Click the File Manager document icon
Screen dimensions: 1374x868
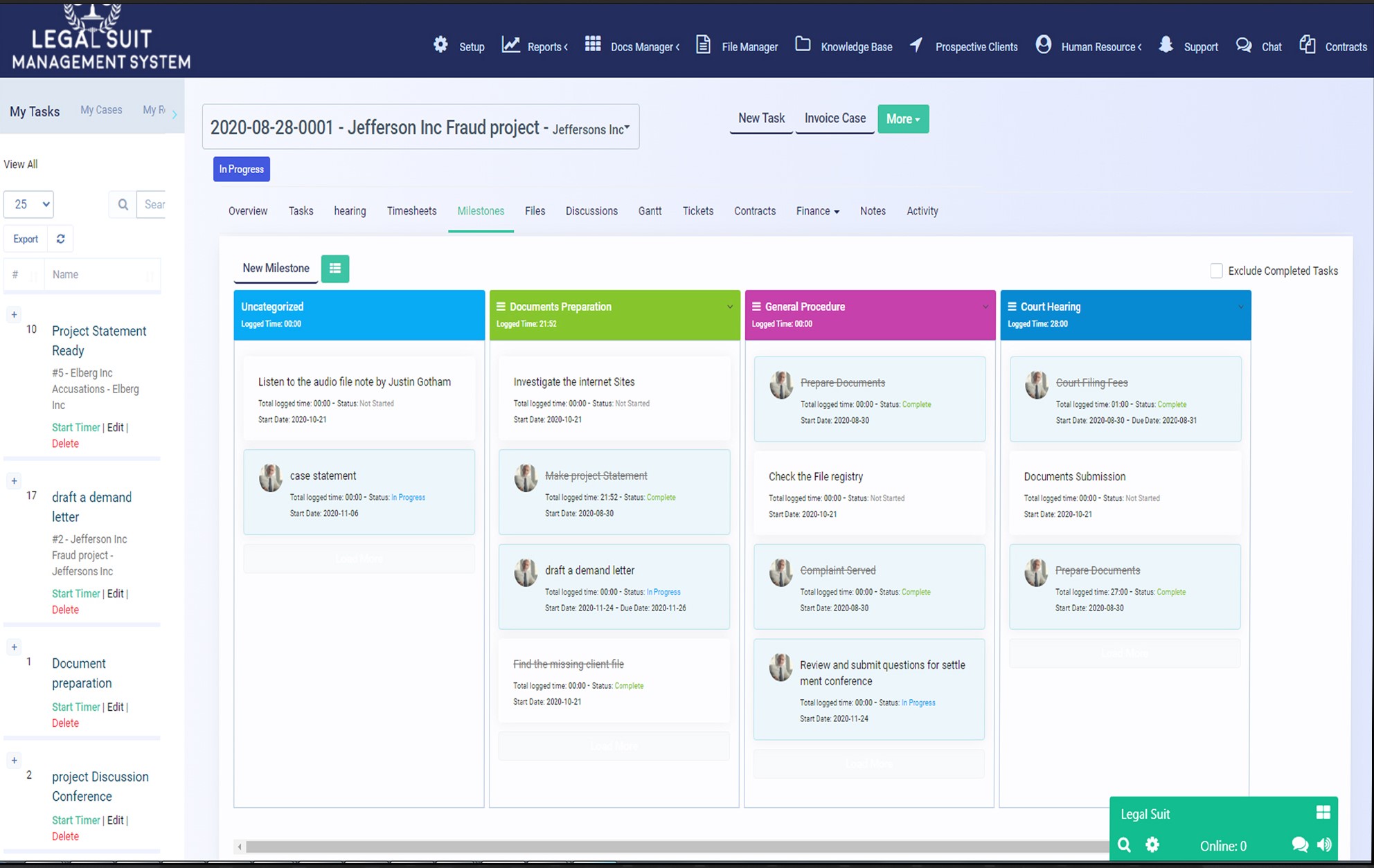coord(703,46)
